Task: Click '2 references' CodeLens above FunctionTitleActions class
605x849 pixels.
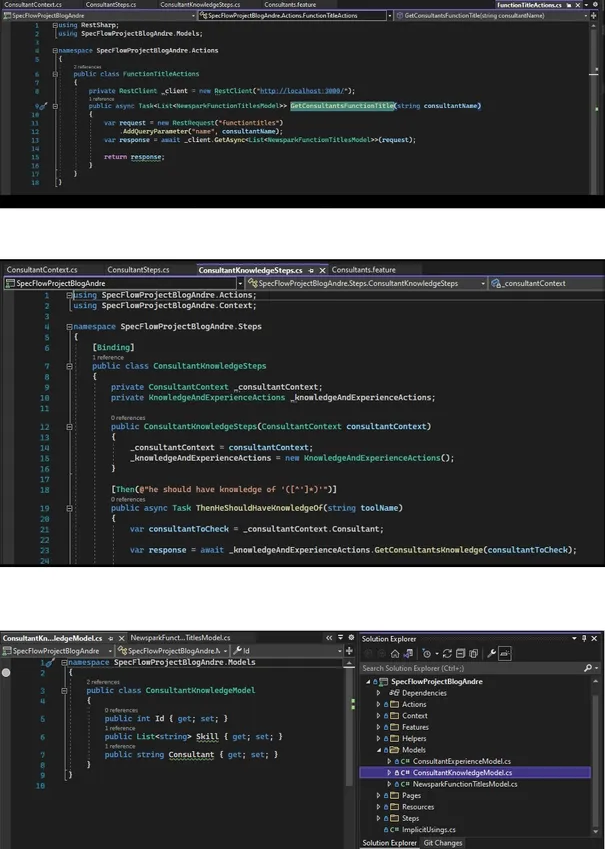Action: pos(87,67)
